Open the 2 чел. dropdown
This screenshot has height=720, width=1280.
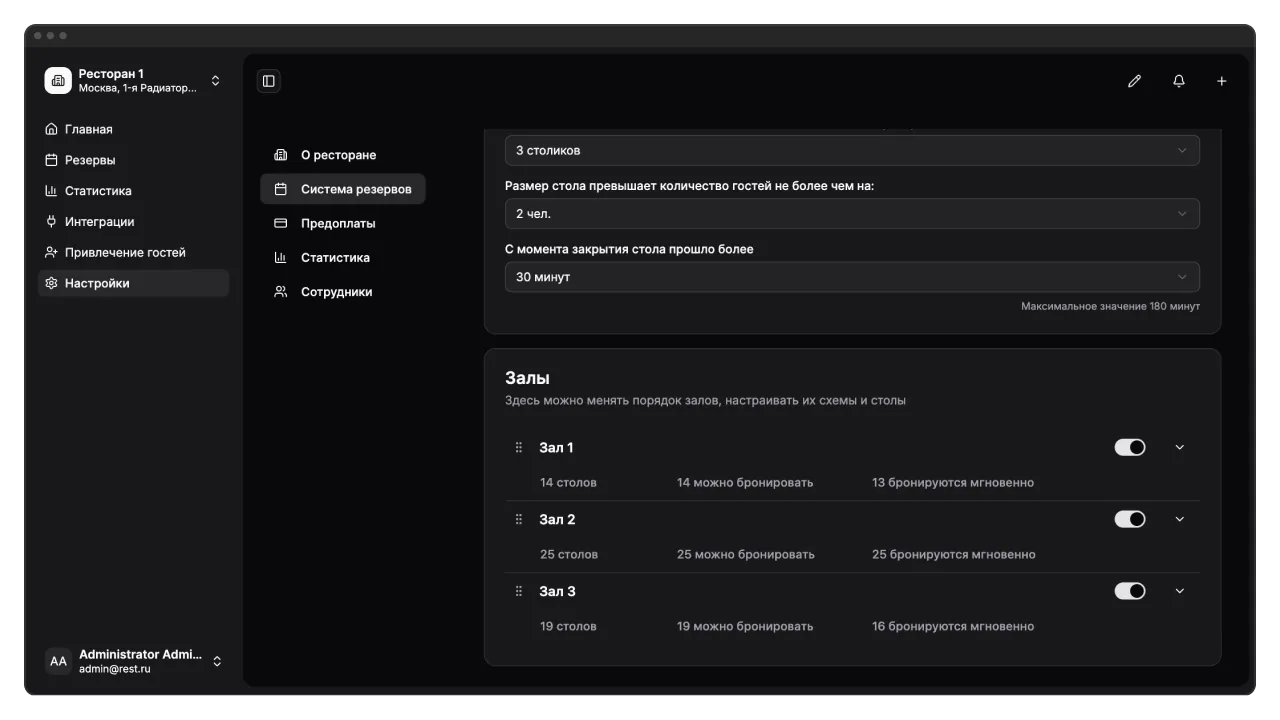pos(852,214)
